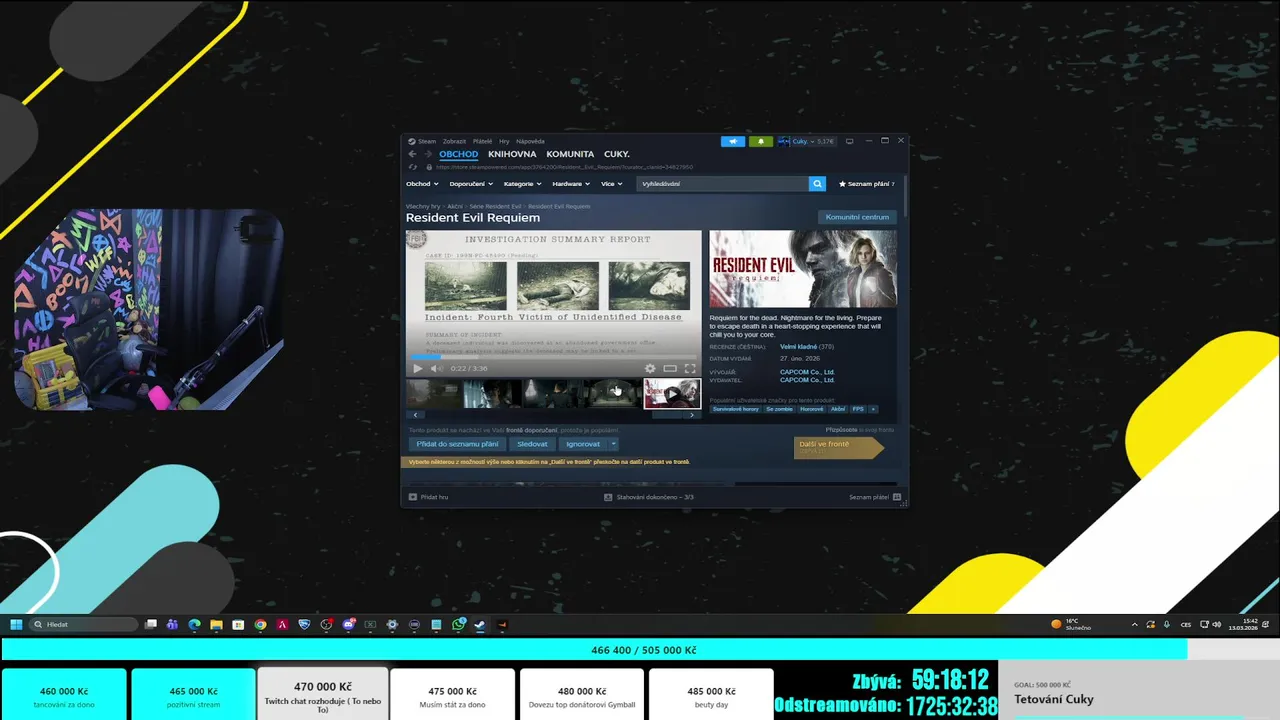Play the trailer video
The image size is (1280, 720).
tap(418, 369)
